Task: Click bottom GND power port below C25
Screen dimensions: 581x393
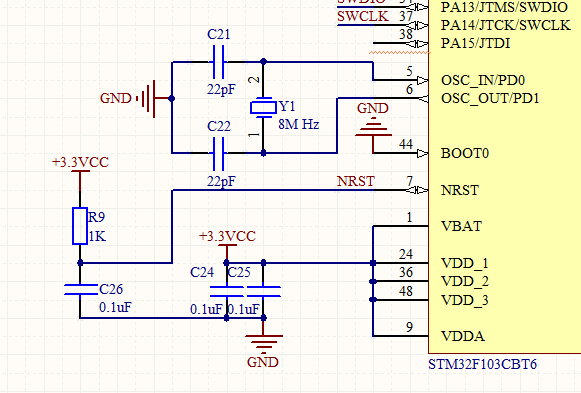Action: 263,343
